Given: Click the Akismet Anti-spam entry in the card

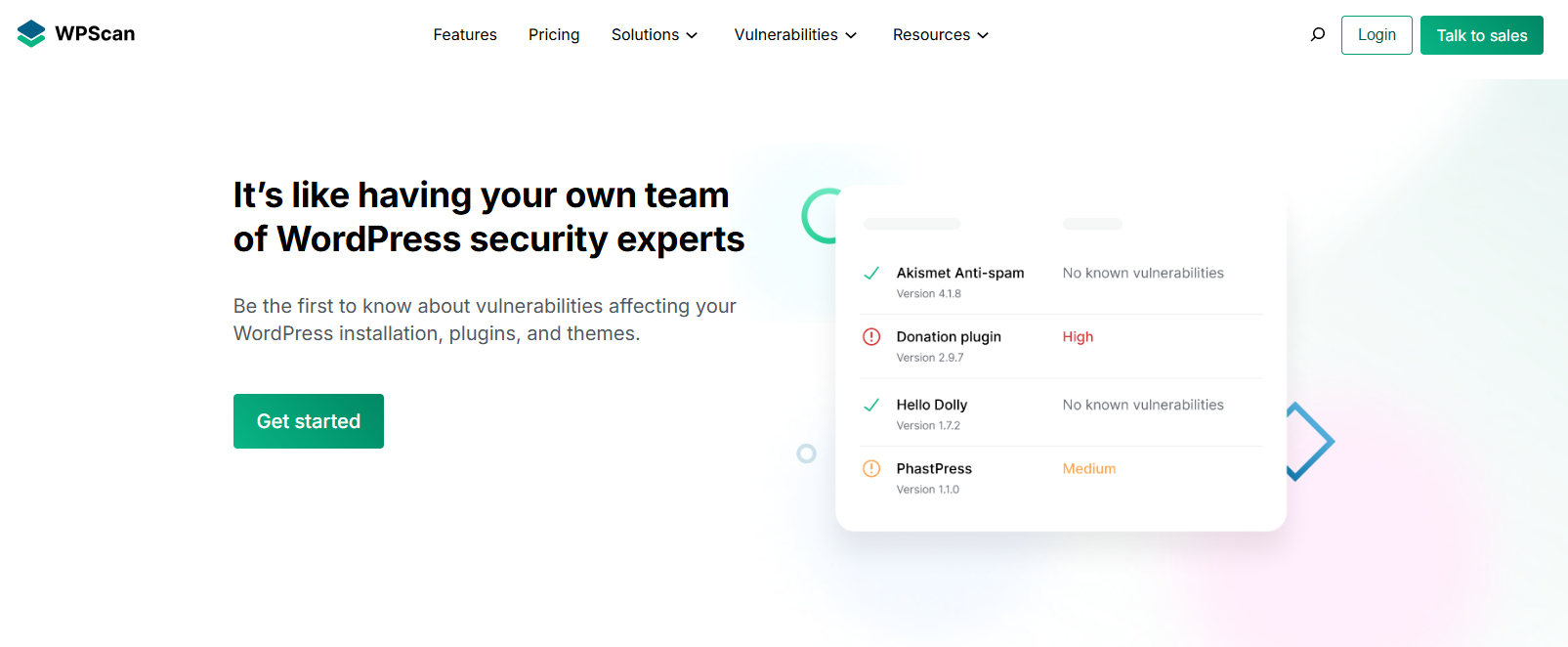Looking at the screenshot, I should coord(959,274).
